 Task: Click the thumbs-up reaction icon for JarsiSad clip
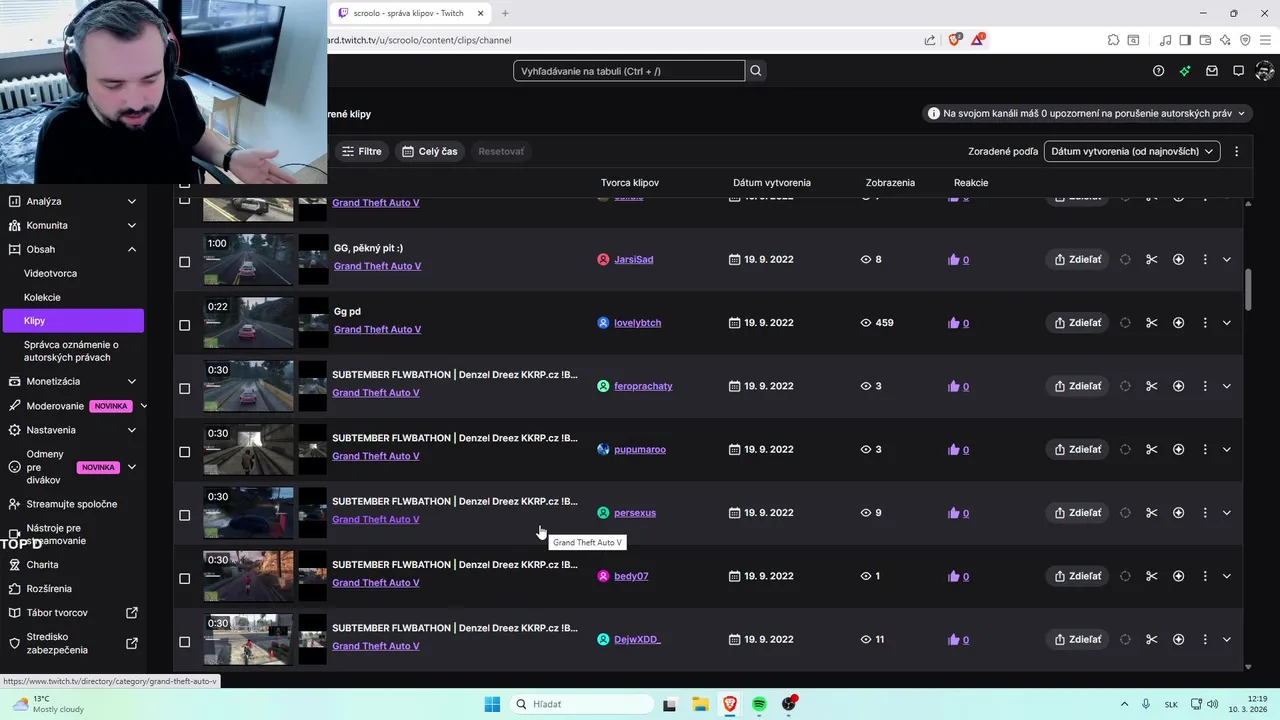pos(953,260)
